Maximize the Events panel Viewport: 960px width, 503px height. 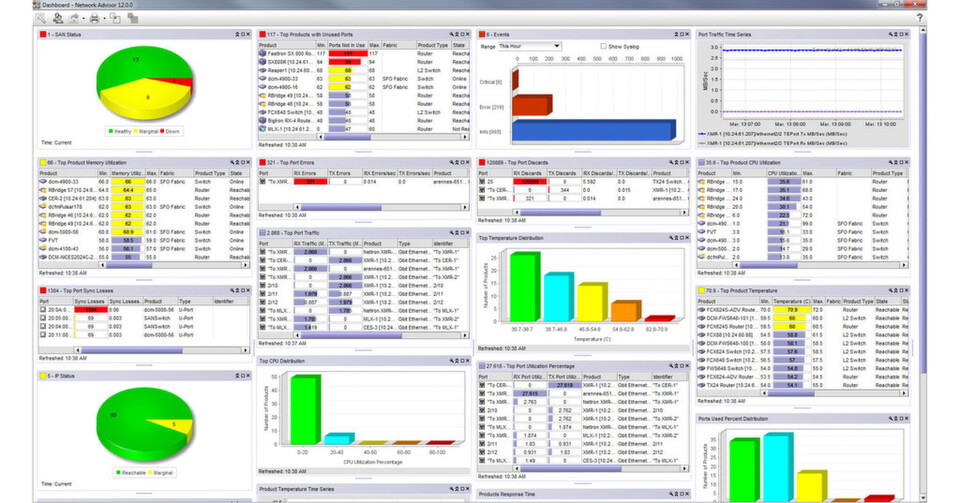pyautogui.click(x=681, y=34)
